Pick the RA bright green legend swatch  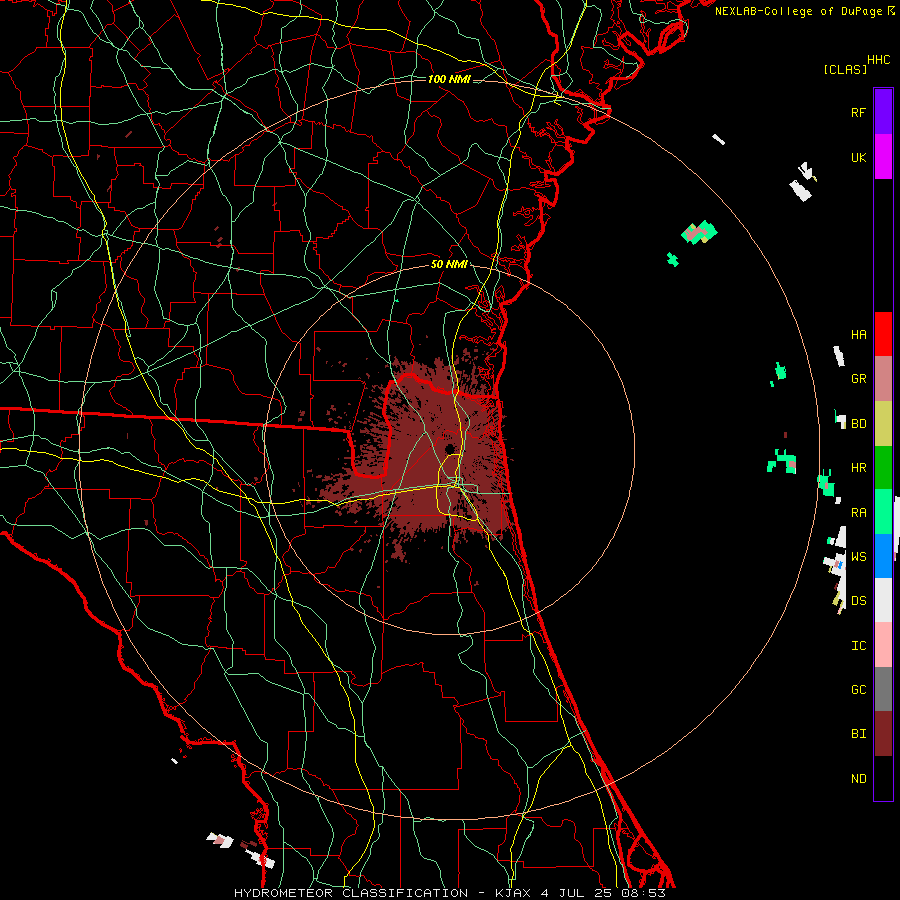883,511
